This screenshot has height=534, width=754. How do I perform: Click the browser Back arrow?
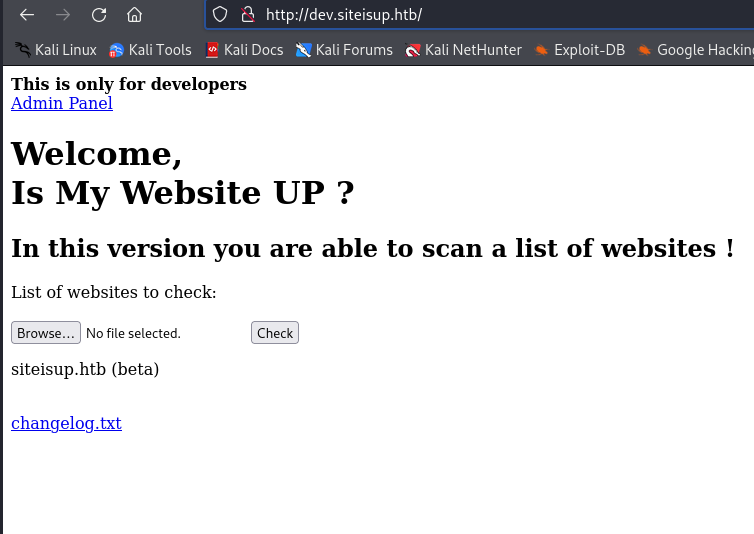tap(27, 15)
